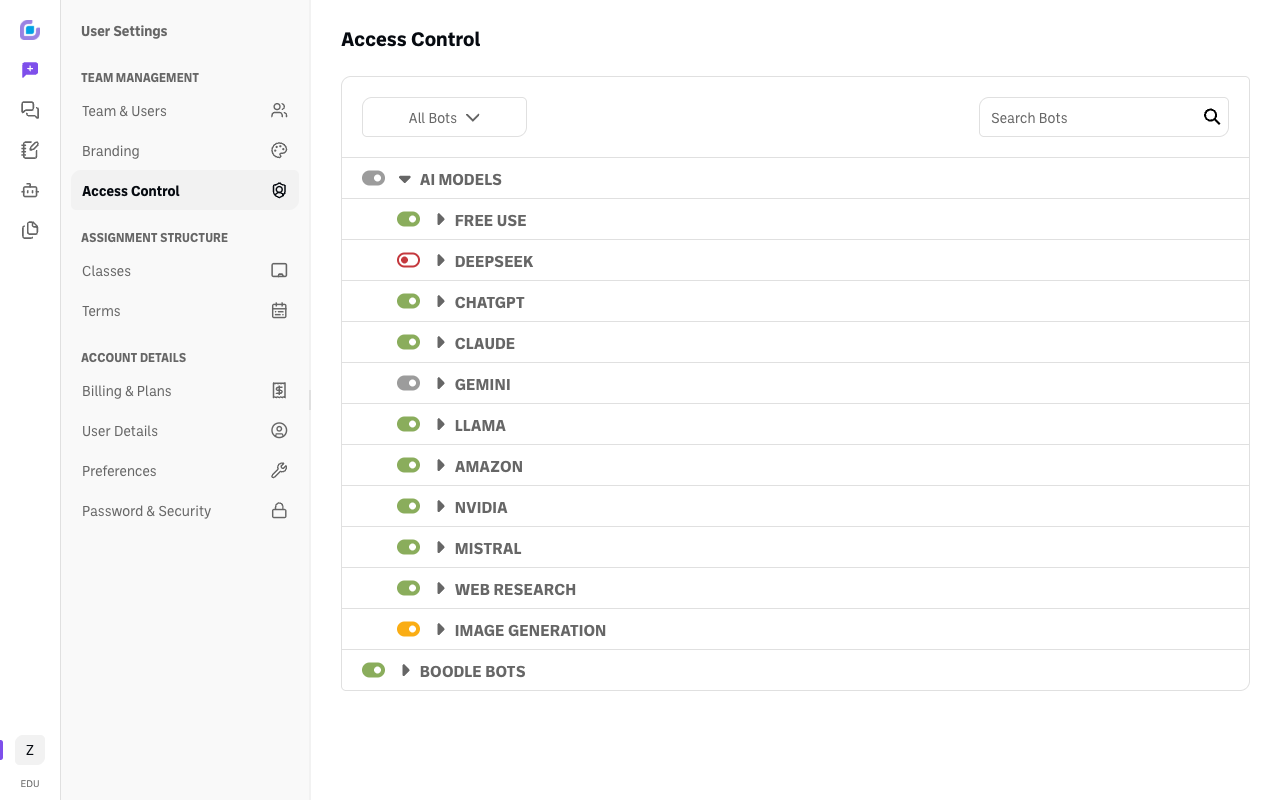Viewport: 1280px width, 800px height.
Task: Open conversations icon in left rail
Action: click(x=30, y=110)
